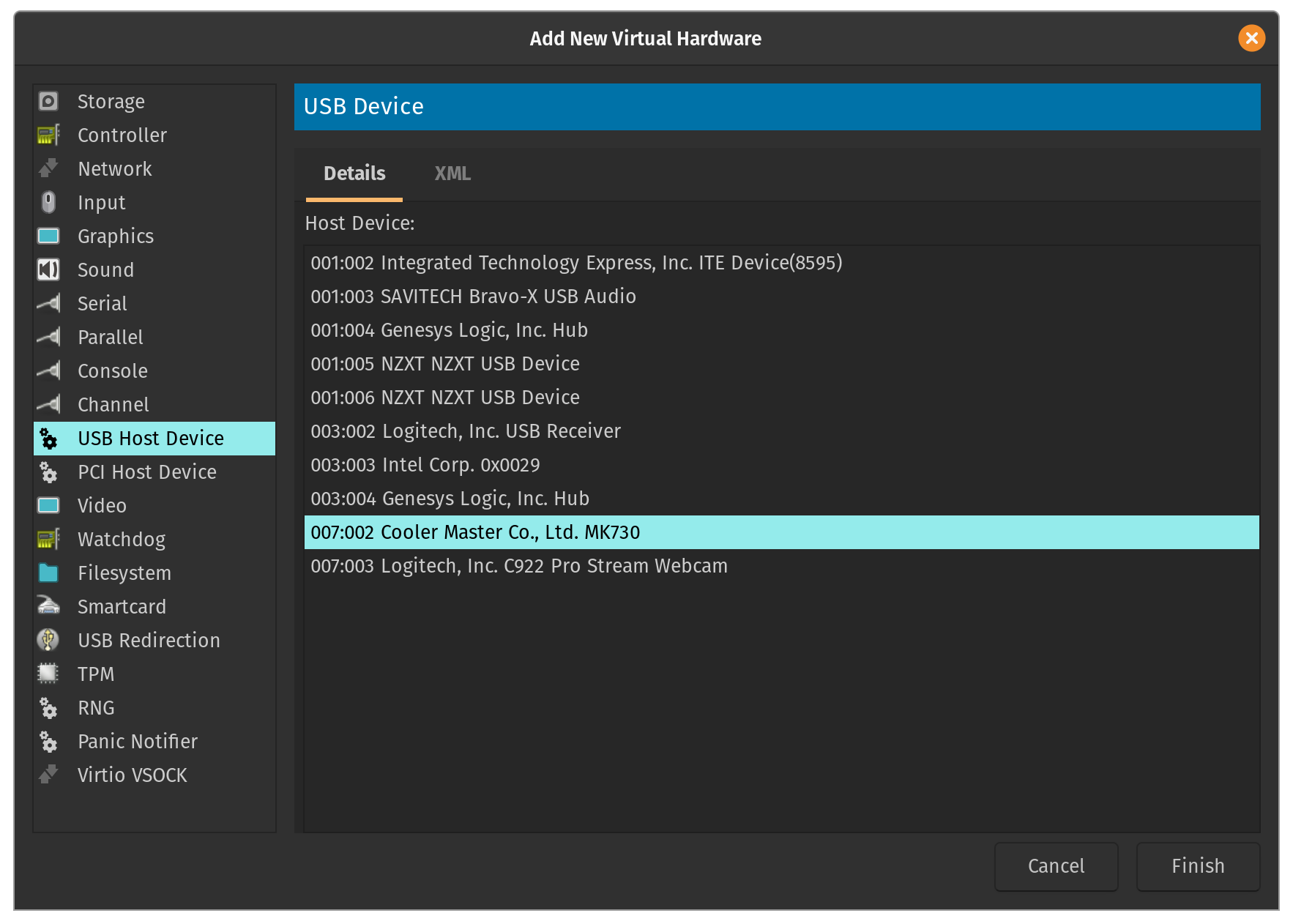
Task: Select 003:004 Genesys Logic Hub
Action: [x=781, y=499]
